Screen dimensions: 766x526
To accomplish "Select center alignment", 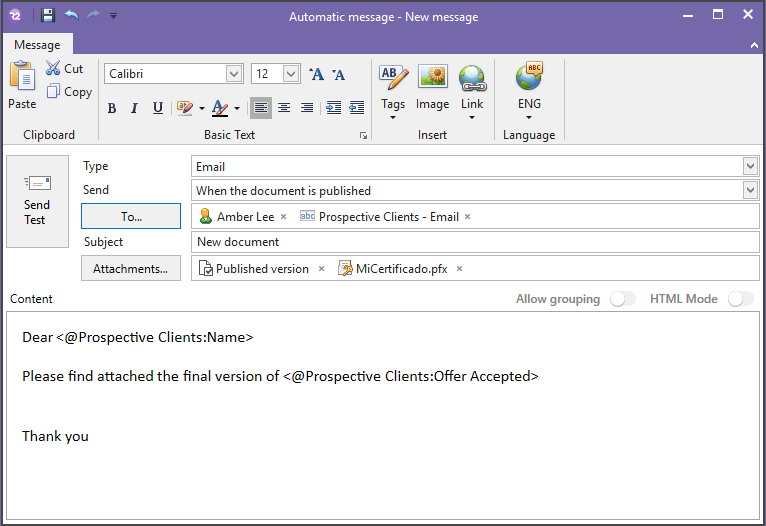I will click(284, 107).
